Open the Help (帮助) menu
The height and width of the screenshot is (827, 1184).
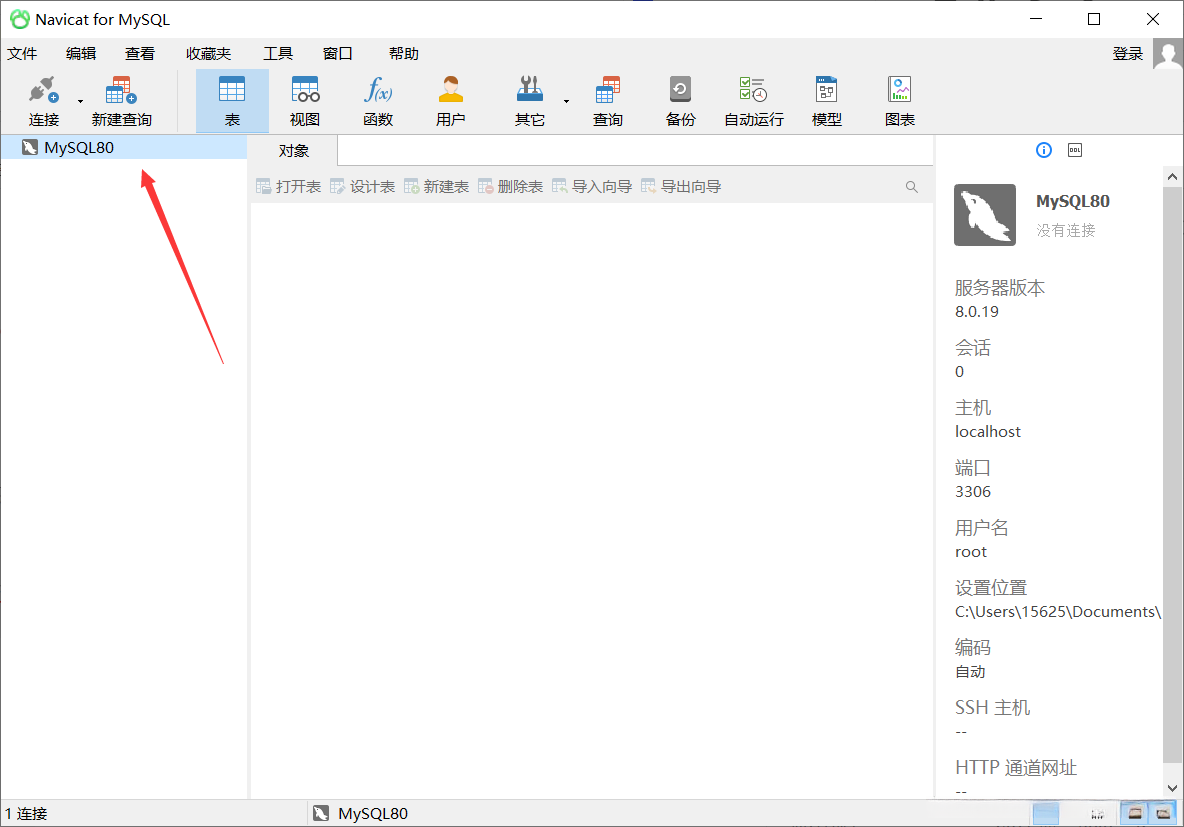[x=403, y=54]
